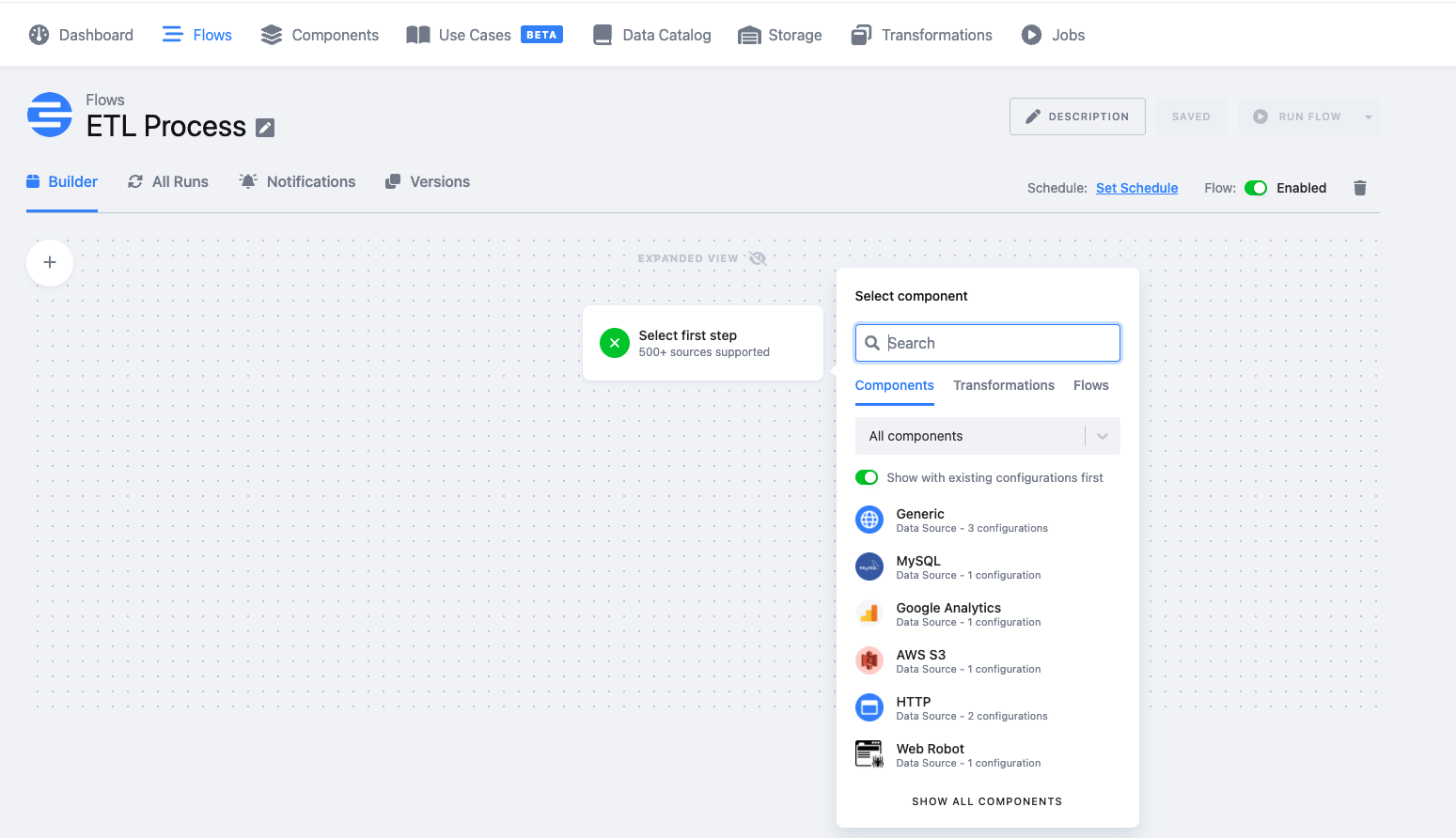The height and width of the screenshot is (838, 1456).
Task: Click the Components stacked layers icon
Action: tap(272, 35)
